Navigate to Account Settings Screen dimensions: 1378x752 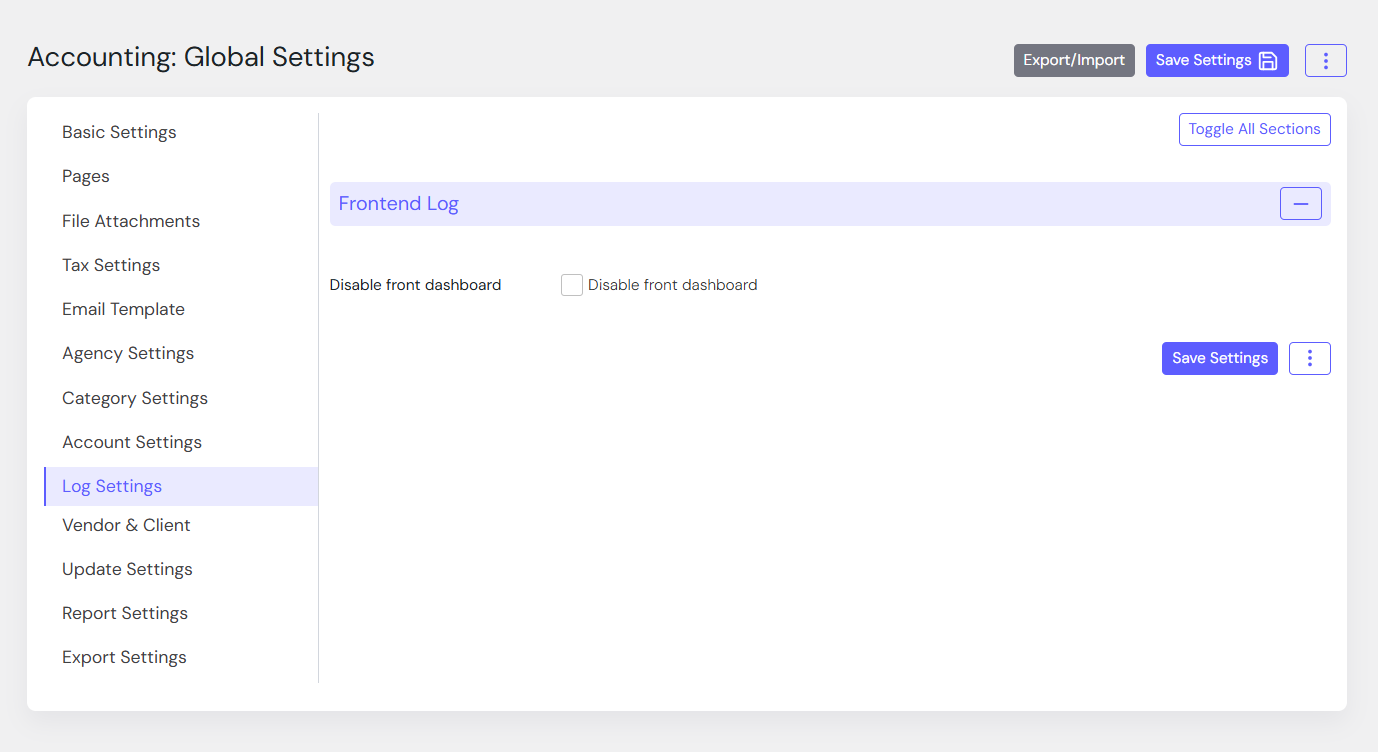[132, 442]
